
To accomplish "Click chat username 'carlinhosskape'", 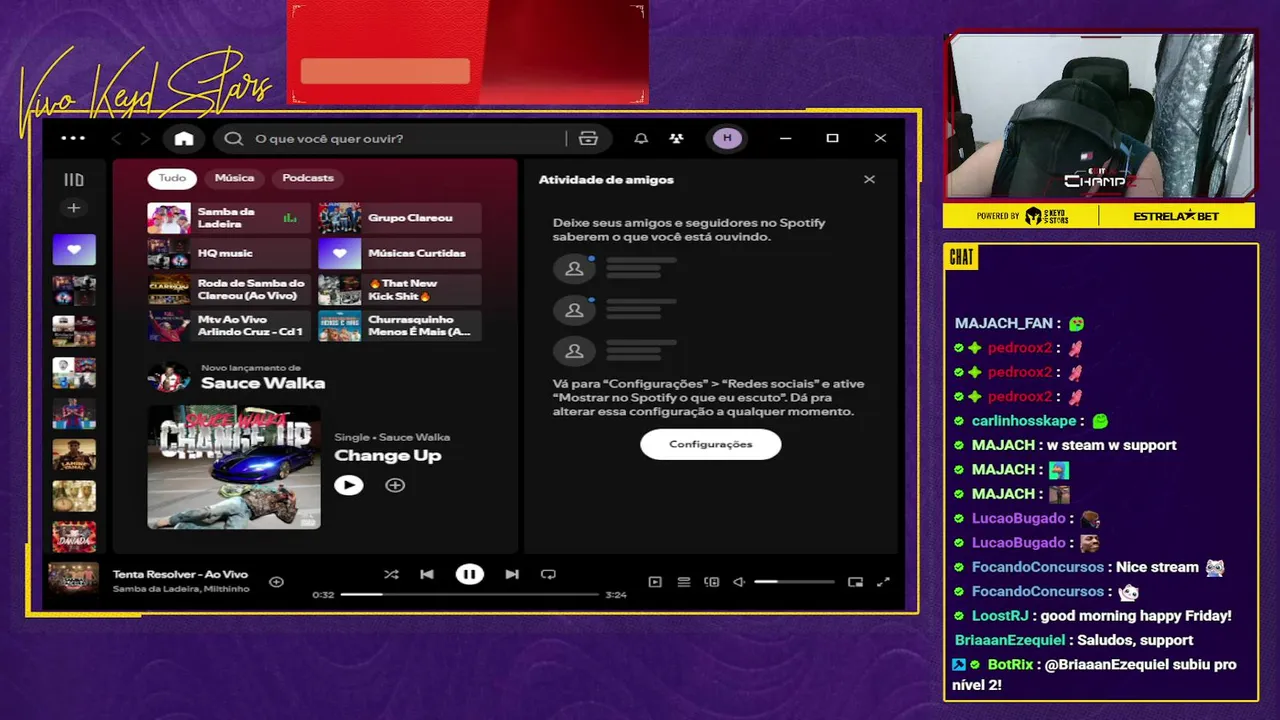I will (x=1024, y=421).
